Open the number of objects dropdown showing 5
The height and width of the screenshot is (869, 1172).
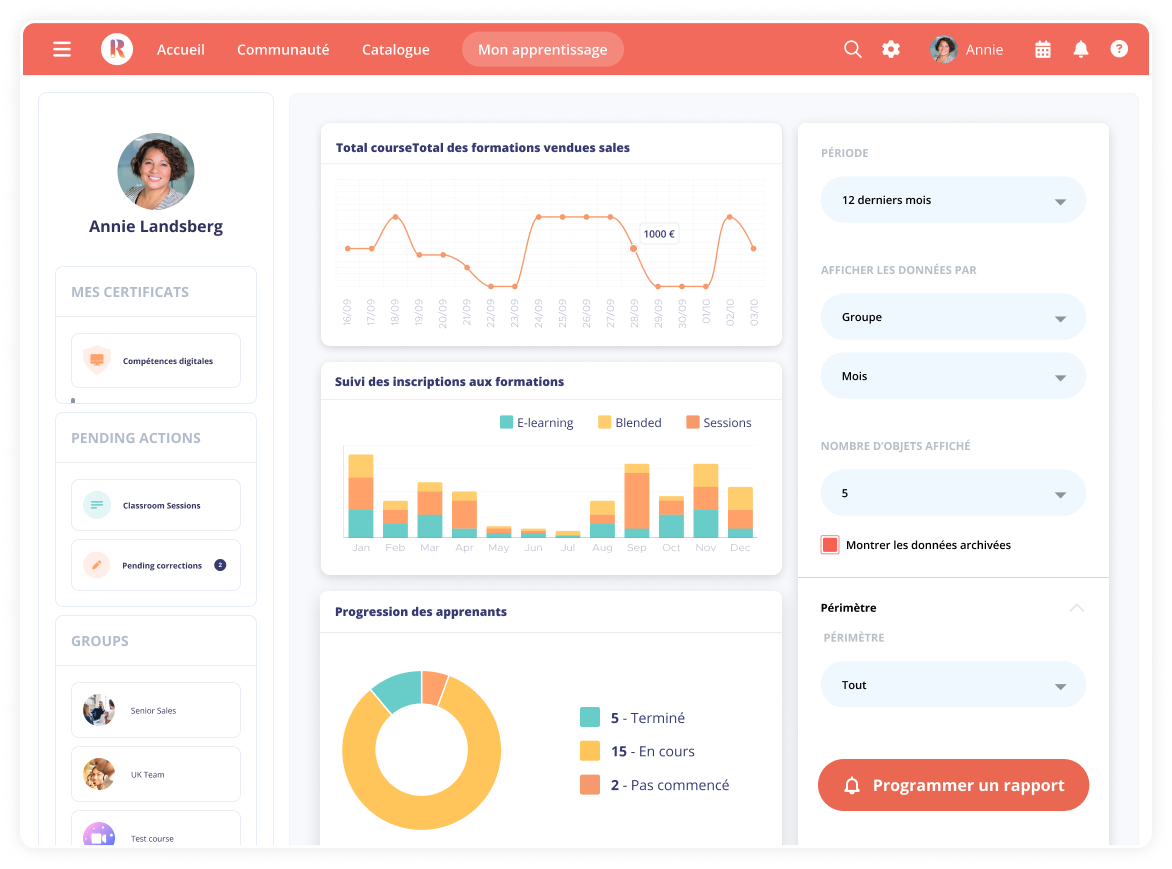point(953,493)
